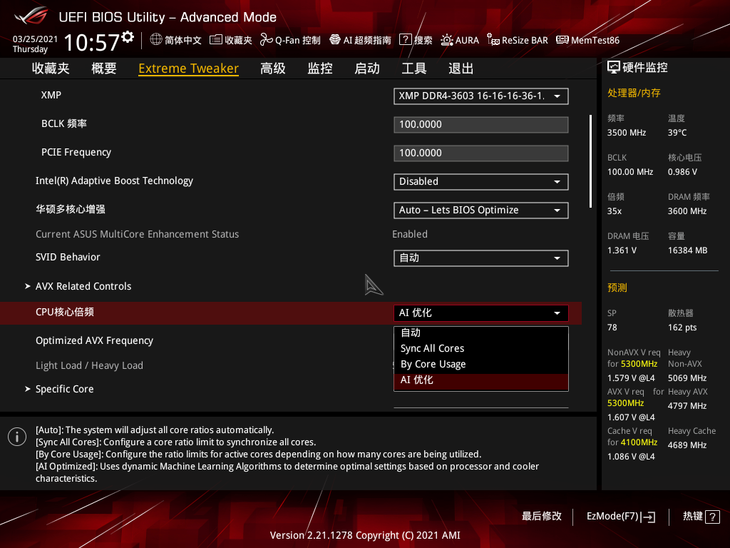Click EzMode(F7) button
Screen dimensions: 730x548
620,516
